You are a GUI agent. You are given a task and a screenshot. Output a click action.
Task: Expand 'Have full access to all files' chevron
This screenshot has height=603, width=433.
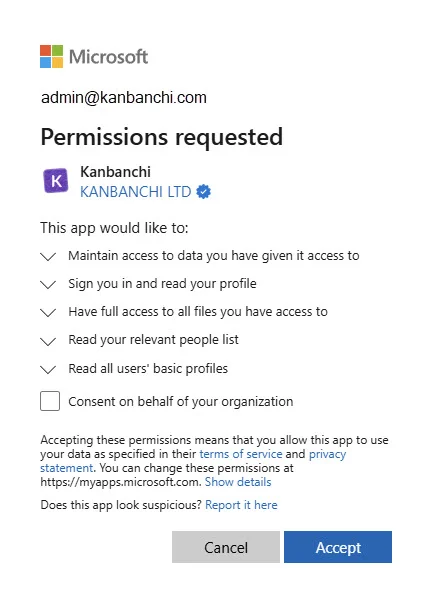click(x=48, y=313)
